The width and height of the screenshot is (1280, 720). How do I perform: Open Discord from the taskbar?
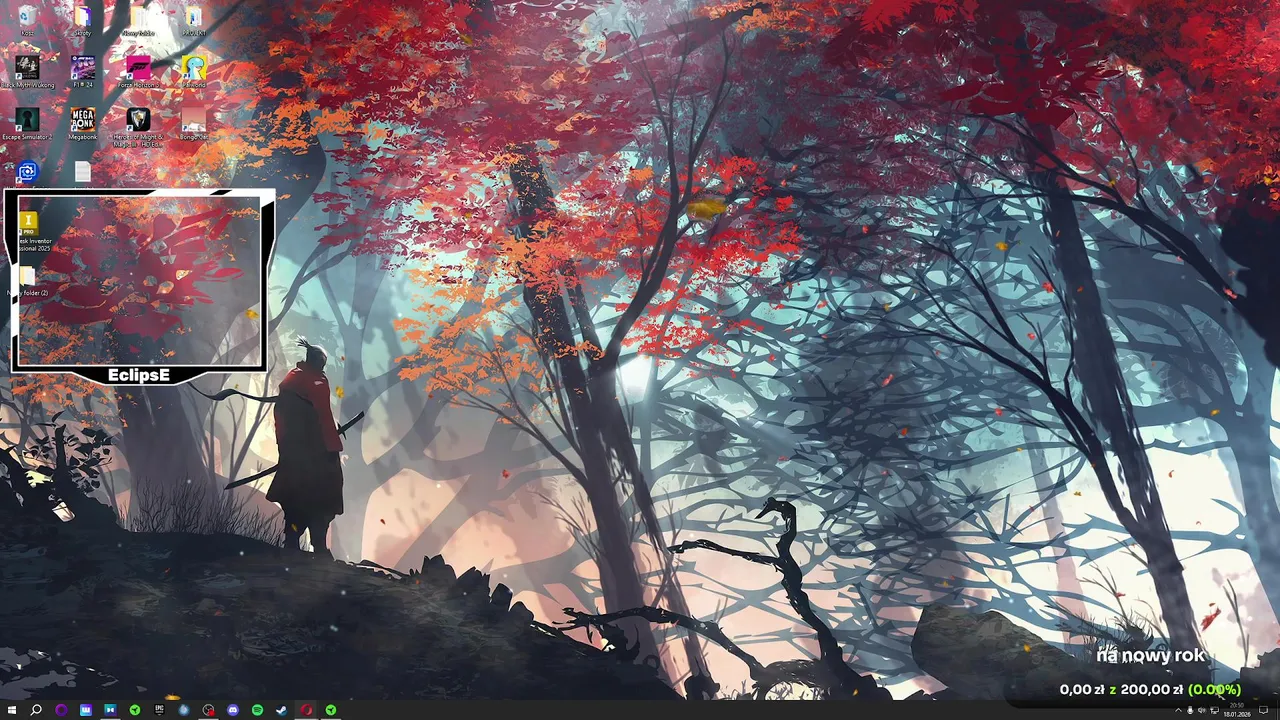tap(233, 710)
